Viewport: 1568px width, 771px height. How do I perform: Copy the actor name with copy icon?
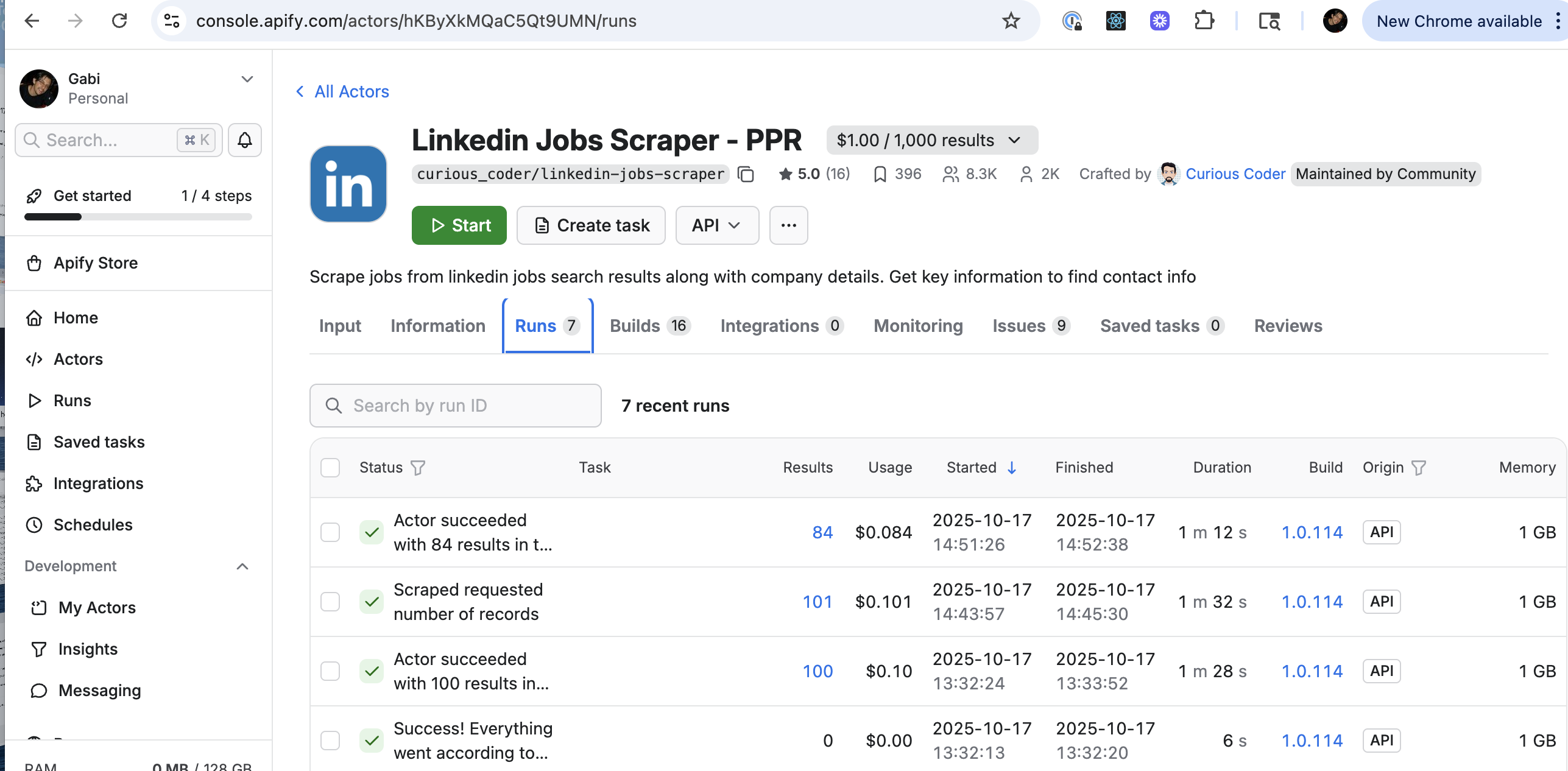746,174
